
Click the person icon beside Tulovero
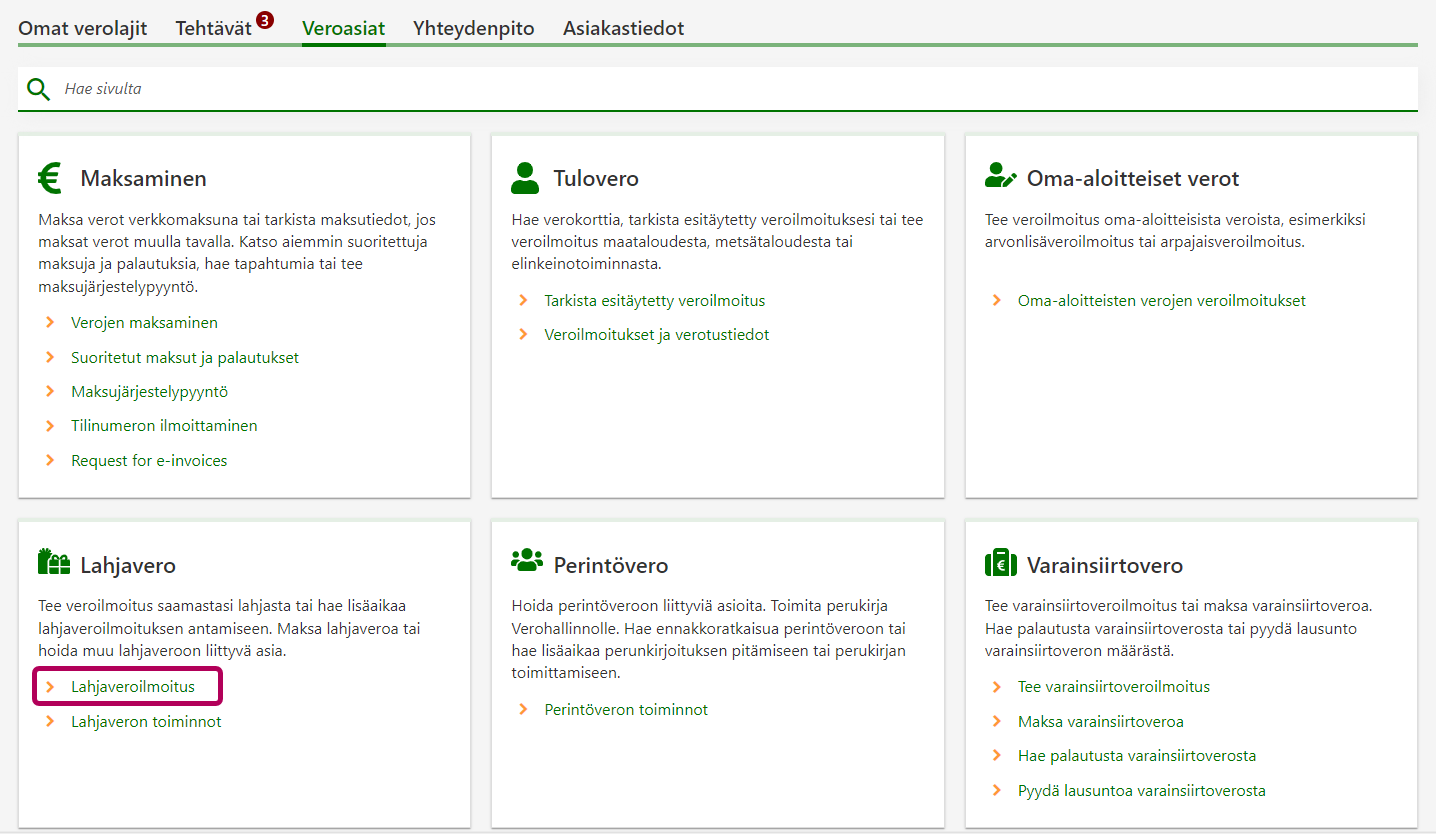(524, 178)
